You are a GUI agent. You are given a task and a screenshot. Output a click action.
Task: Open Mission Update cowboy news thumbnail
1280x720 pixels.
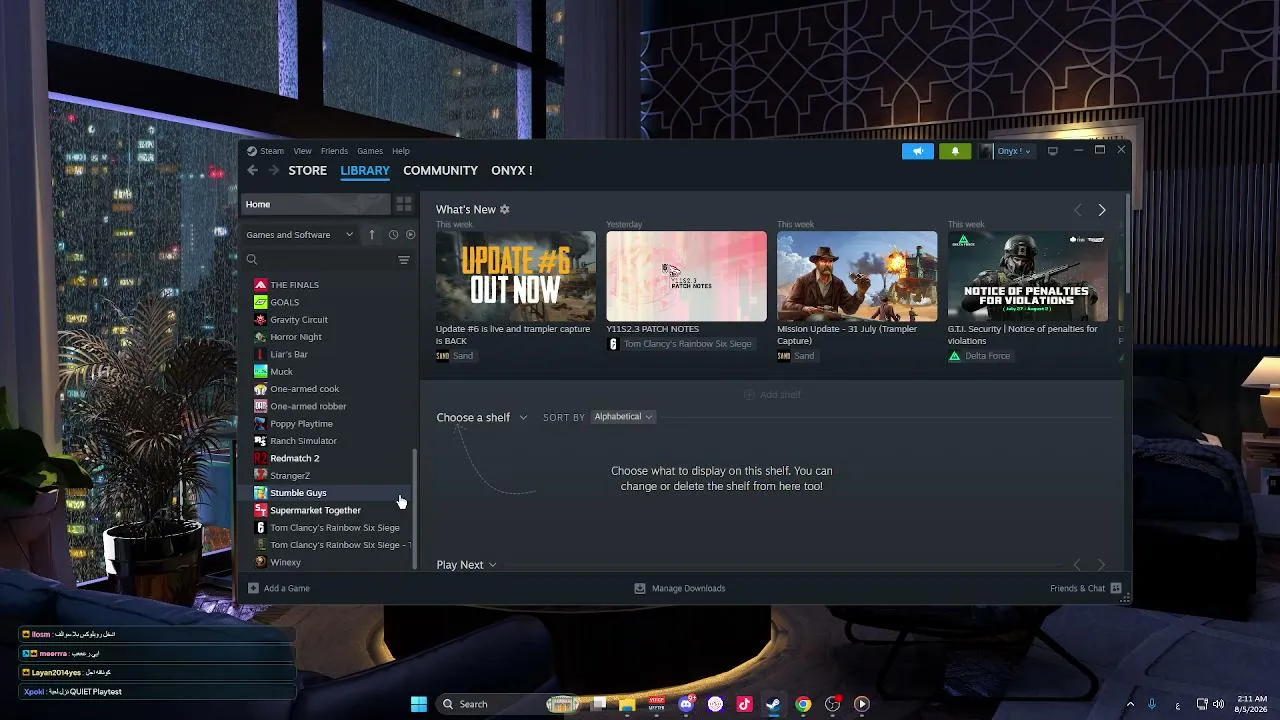point(857,276)
